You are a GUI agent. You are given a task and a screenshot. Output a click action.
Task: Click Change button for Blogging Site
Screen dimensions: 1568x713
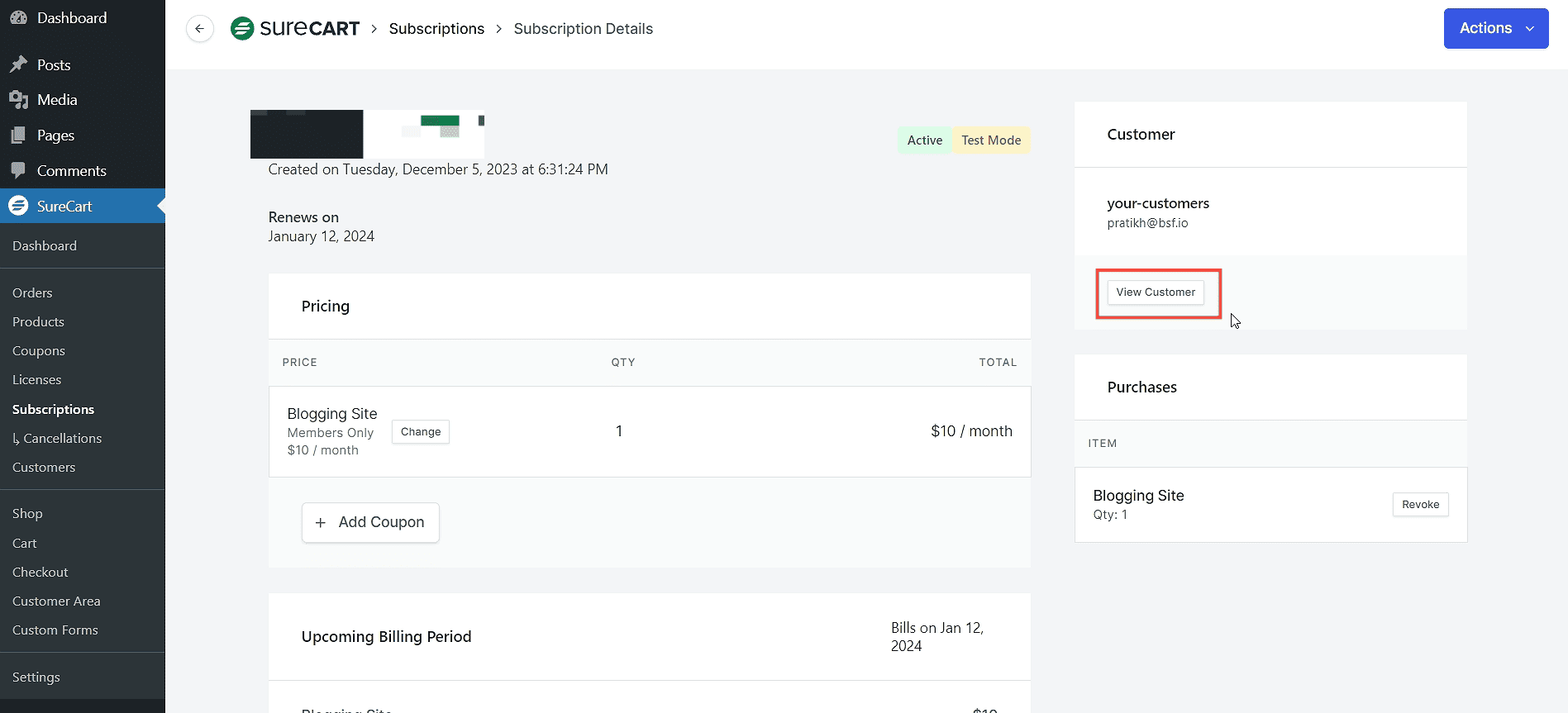point(421,432)
